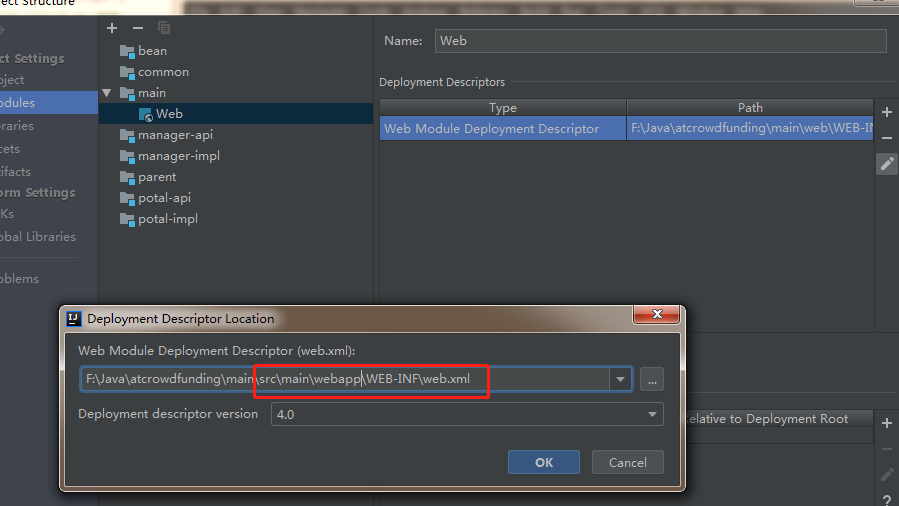Select the manager-impl module

[179, 156]
